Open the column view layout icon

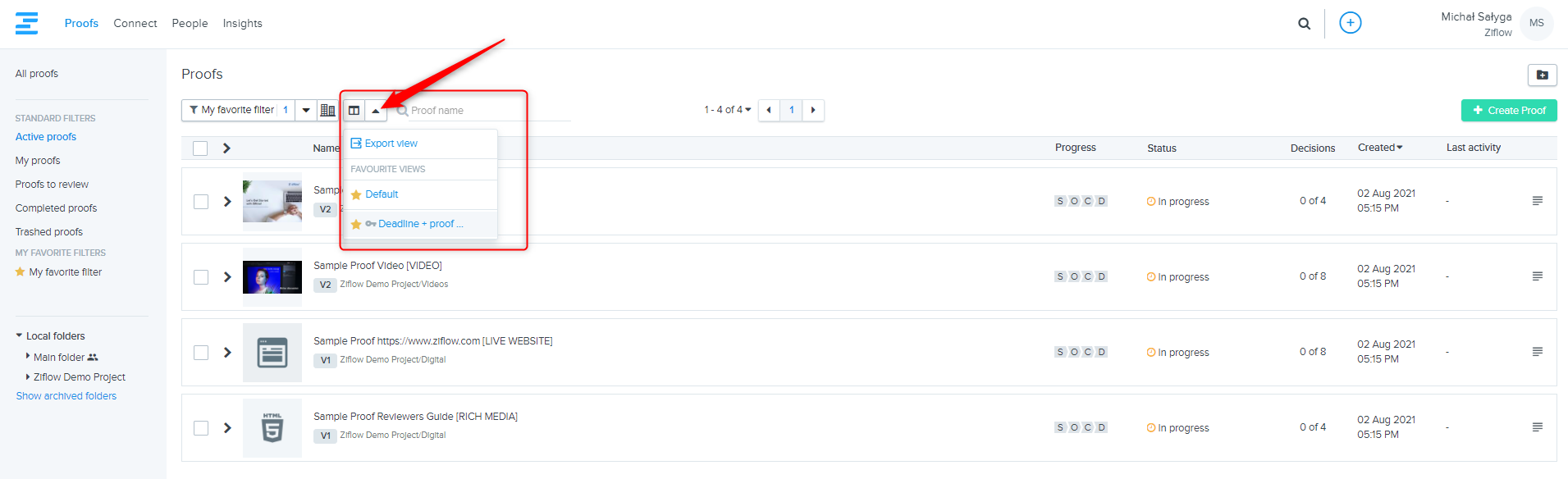[354, 110]
